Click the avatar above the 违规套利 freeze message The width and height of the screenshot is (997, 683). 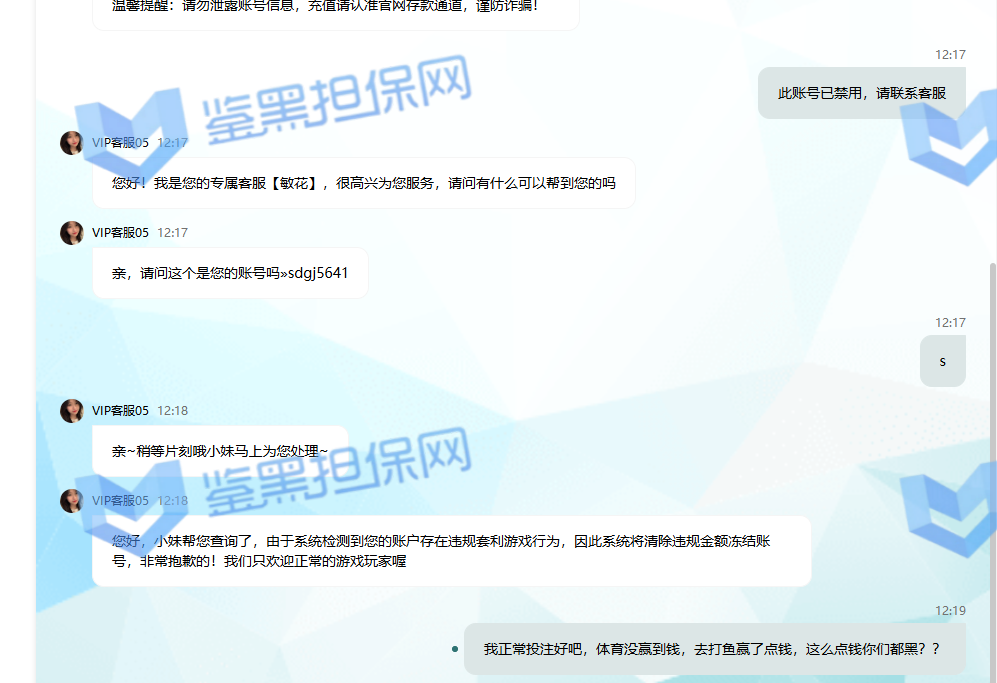point(71,501)
